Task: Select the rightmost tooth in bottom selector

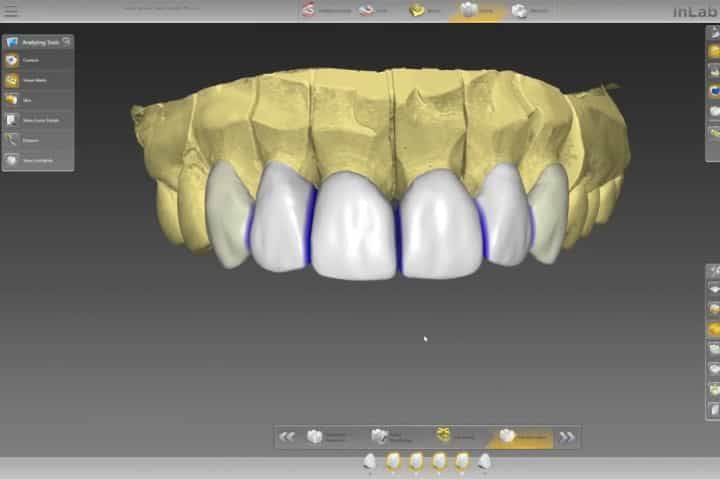Action: 485,462
